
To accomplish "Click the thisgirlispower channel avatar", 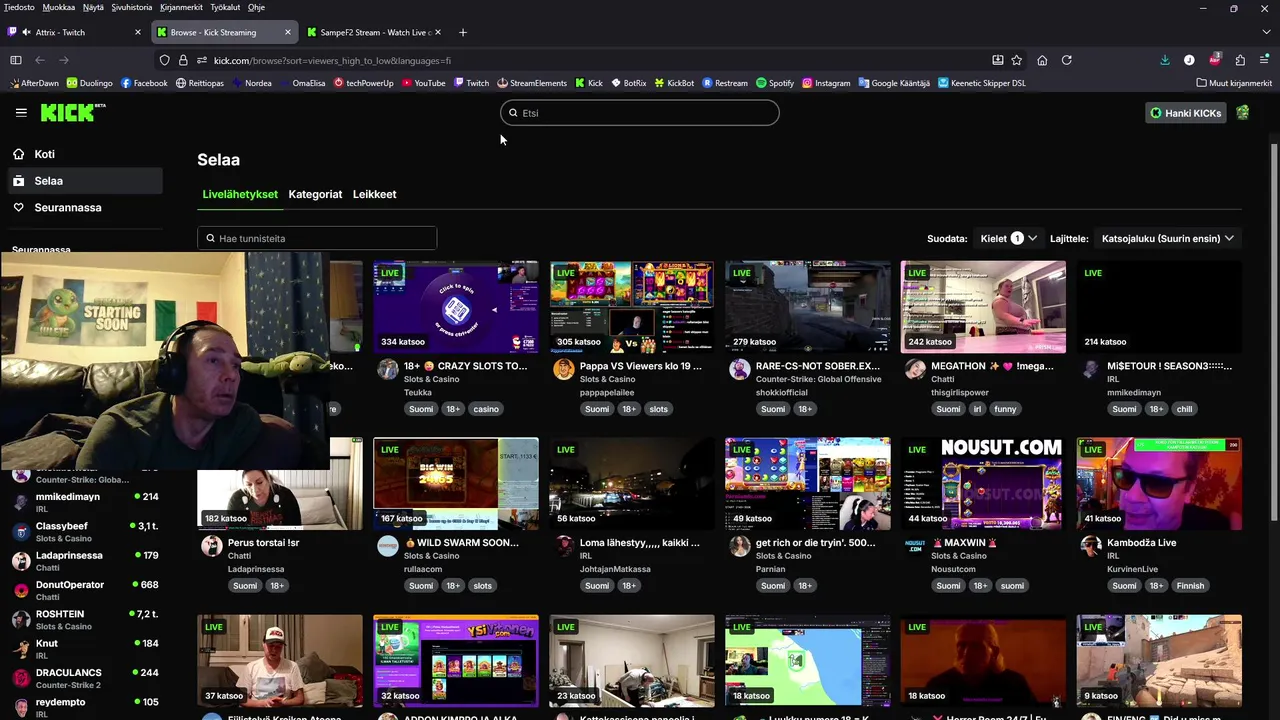I will point(916,369).
